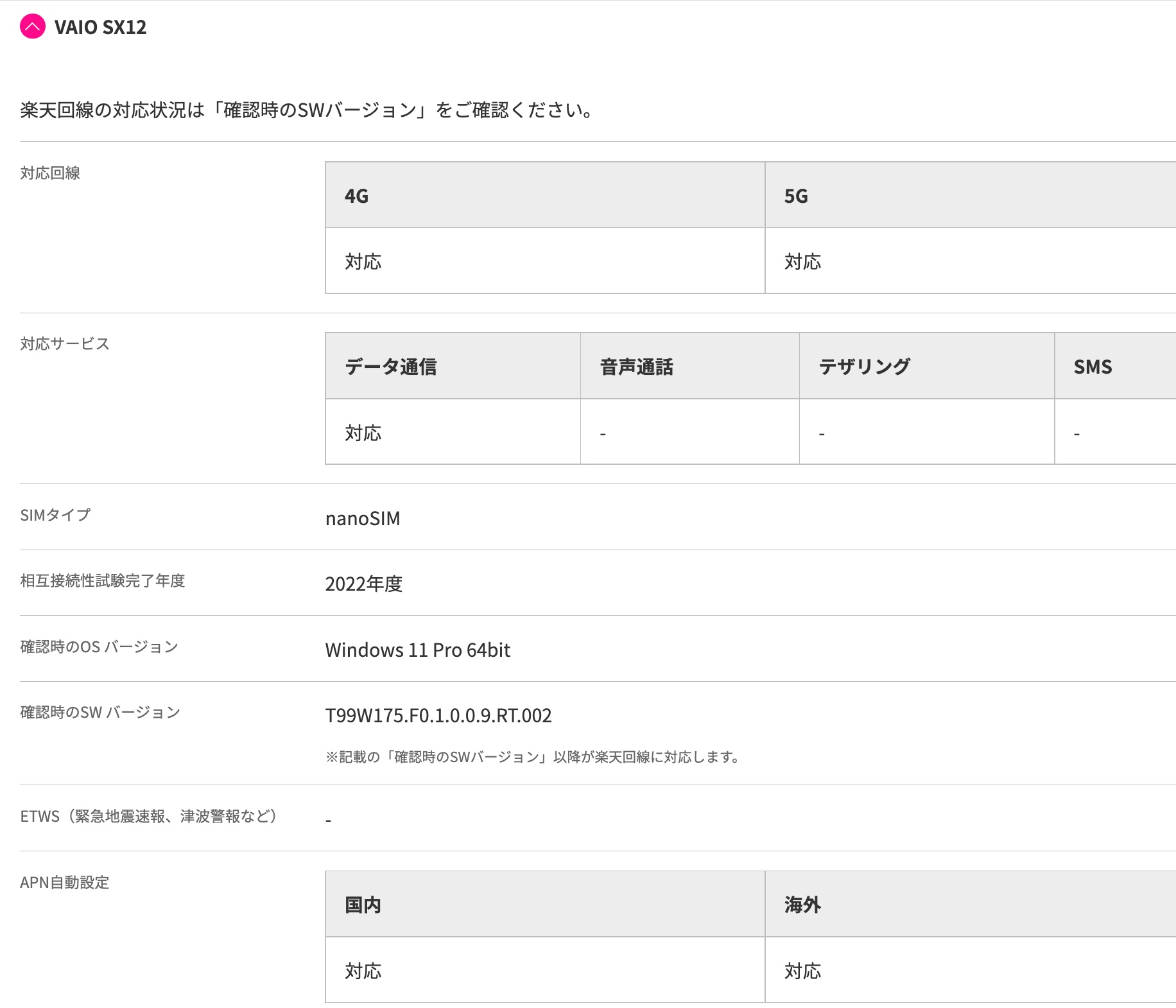This screenshot has width=1176, height=1008.
Task: Select the SMS column header
Action: [1116, 366]
